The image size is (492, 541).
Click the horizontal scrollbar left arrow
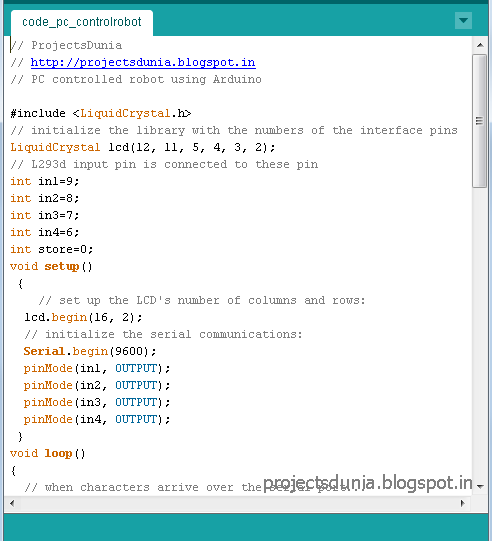pos(12,503)
